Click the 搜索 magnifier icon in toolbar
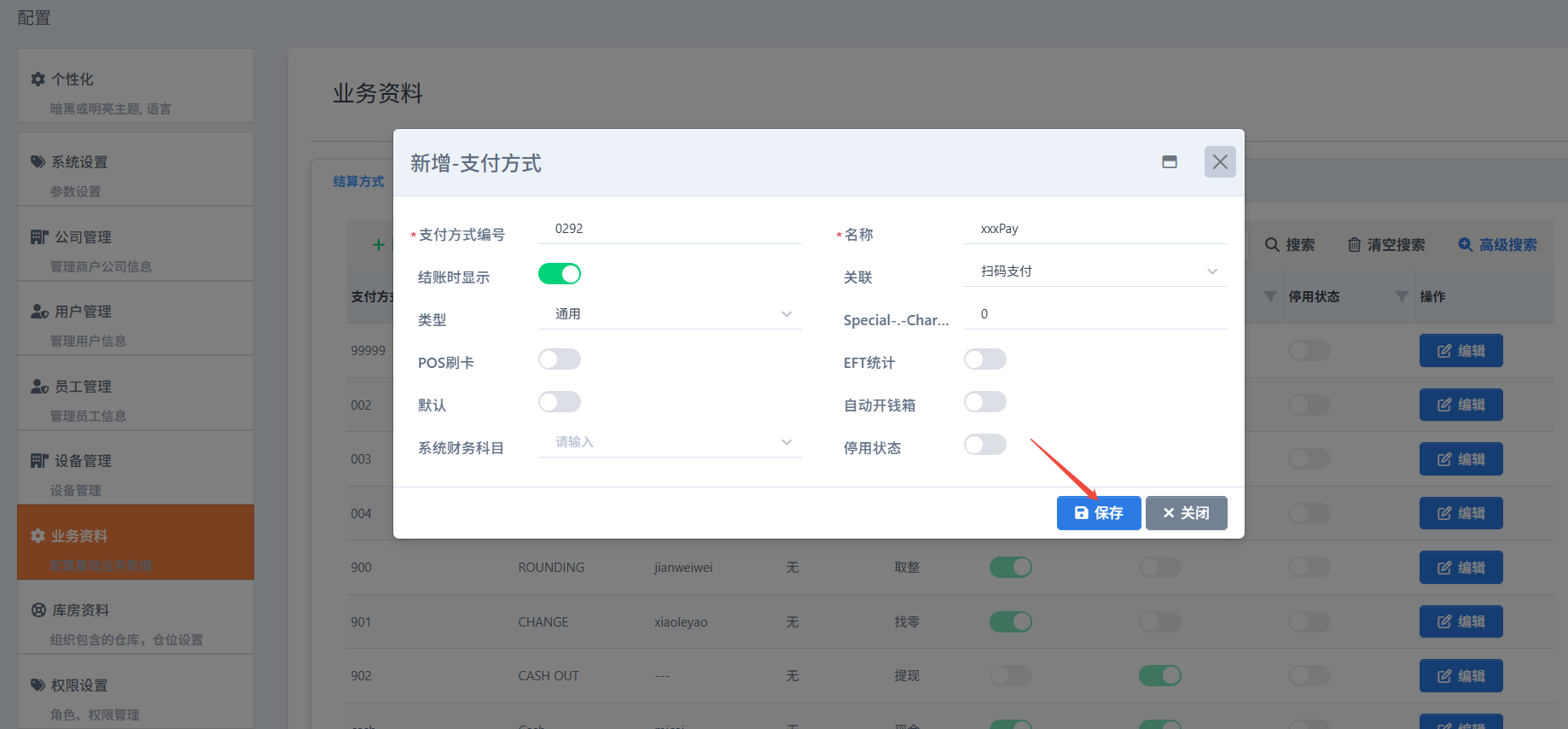Image resolution: width=1568 pixels, height=729 pixels. pyautogui.click(x=1272, y=245)
